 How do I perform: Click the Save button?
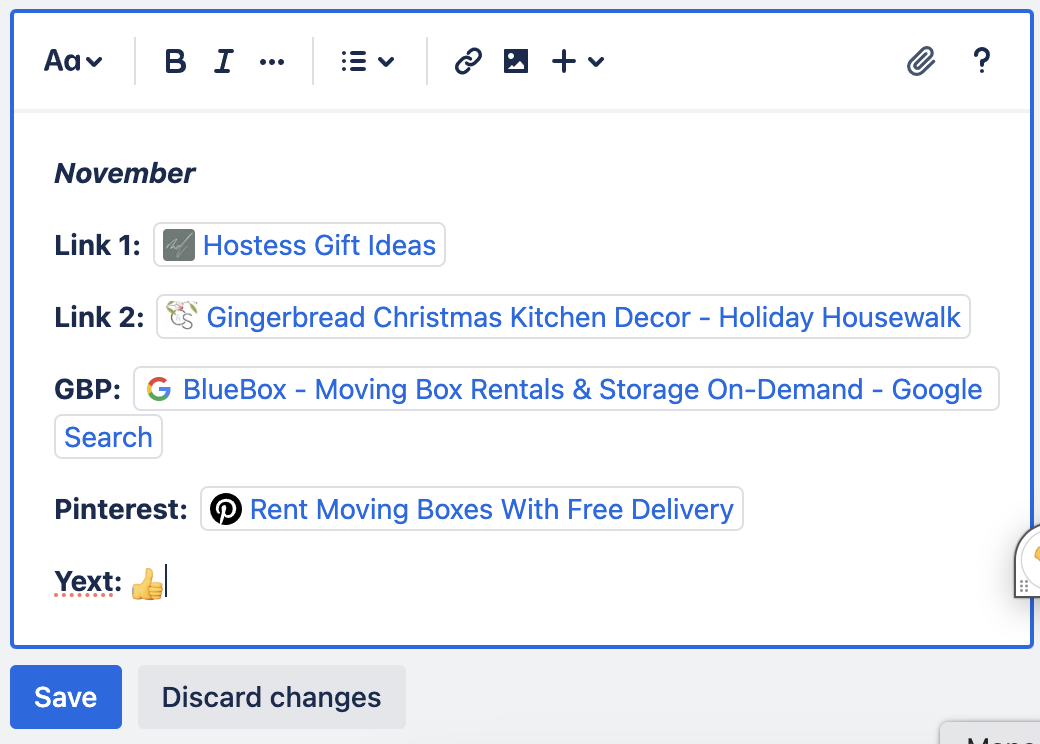[x=66, y=697]
